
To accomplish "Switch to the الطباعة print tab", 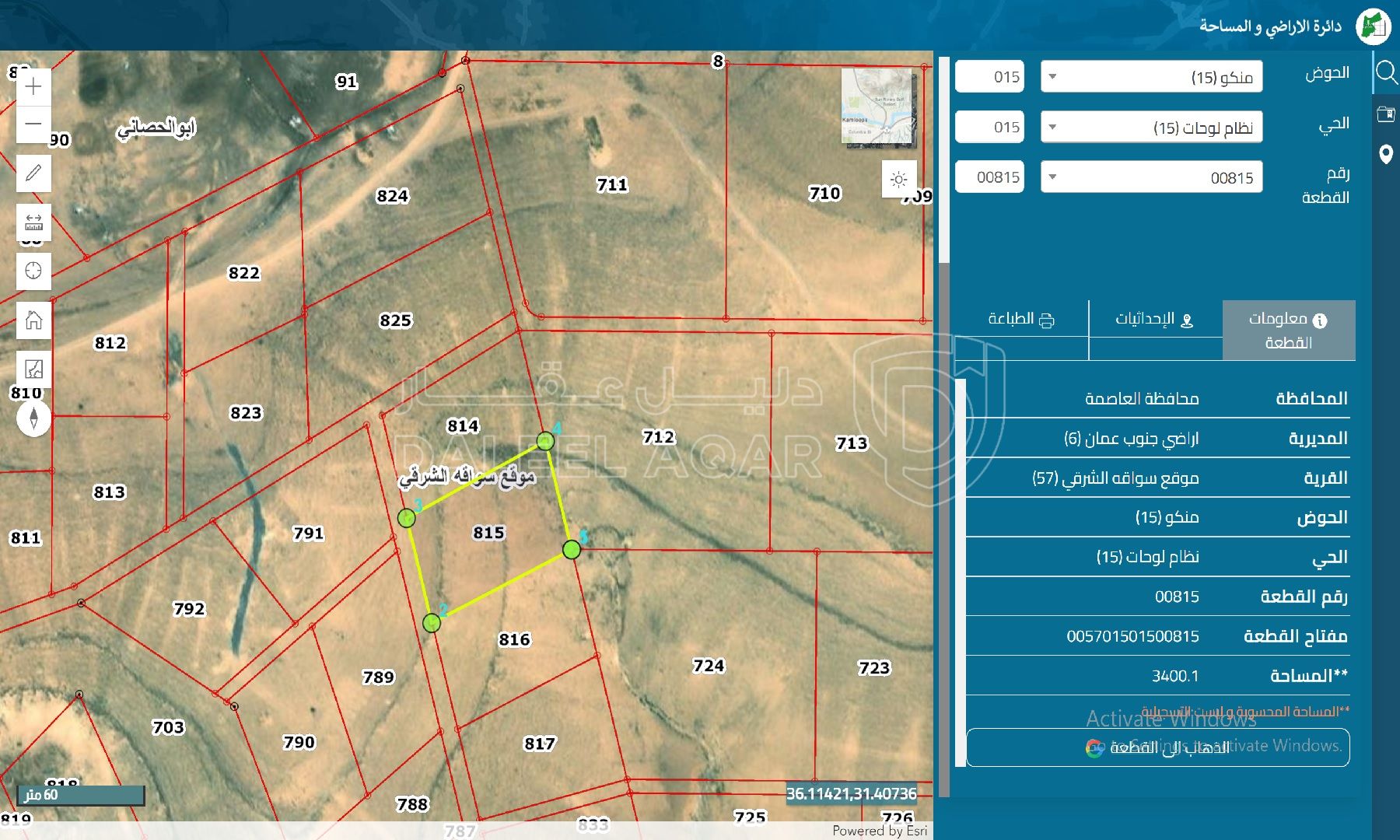I will 1020,320.
